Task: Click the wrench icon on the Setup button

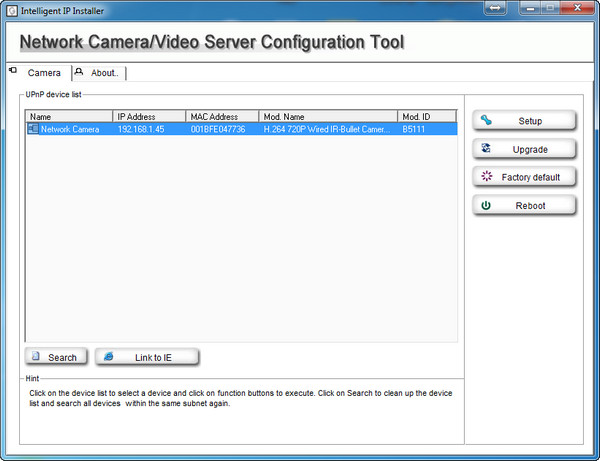Action: (x=487, y=121)
